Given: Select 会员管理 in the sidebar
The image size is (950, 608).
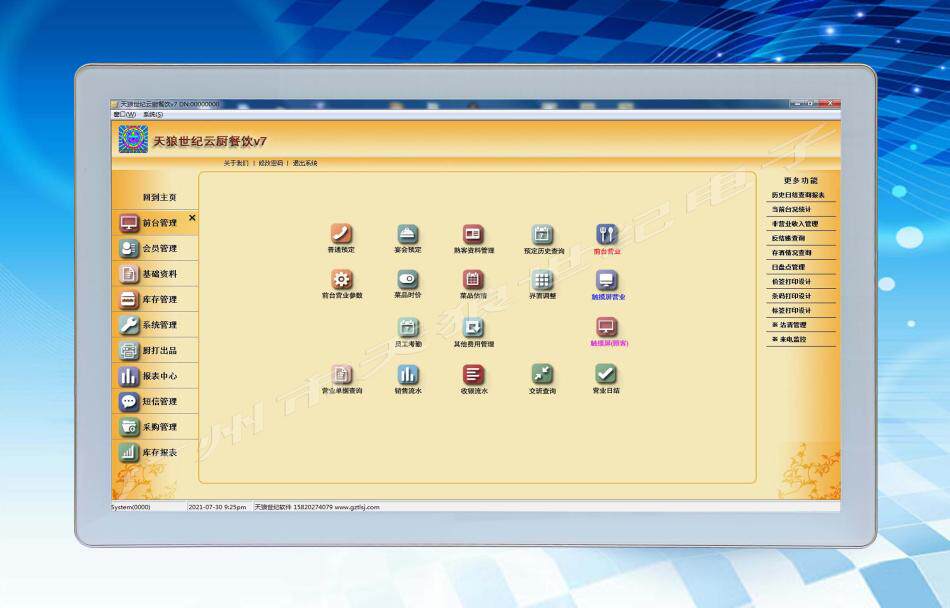Looking at the screenshot, I should pyautogui.click(x=155, y=248).
